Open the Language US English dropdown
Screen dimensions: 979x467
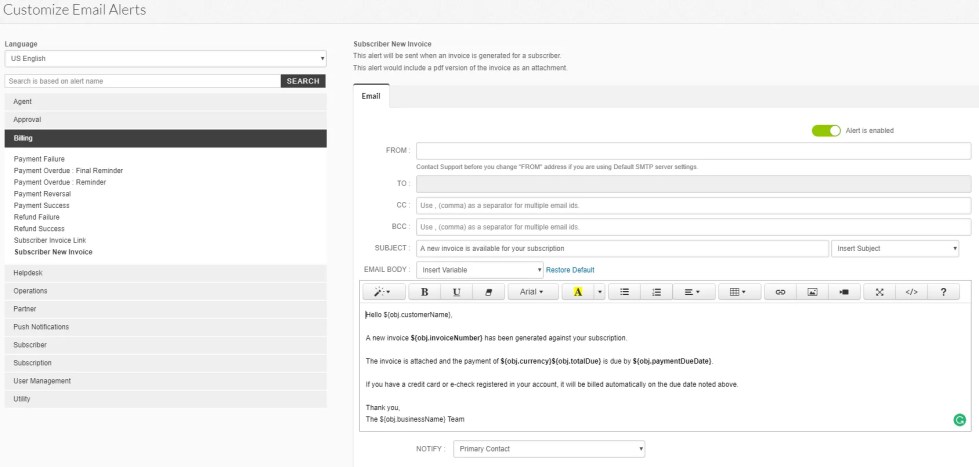point(165,59)
